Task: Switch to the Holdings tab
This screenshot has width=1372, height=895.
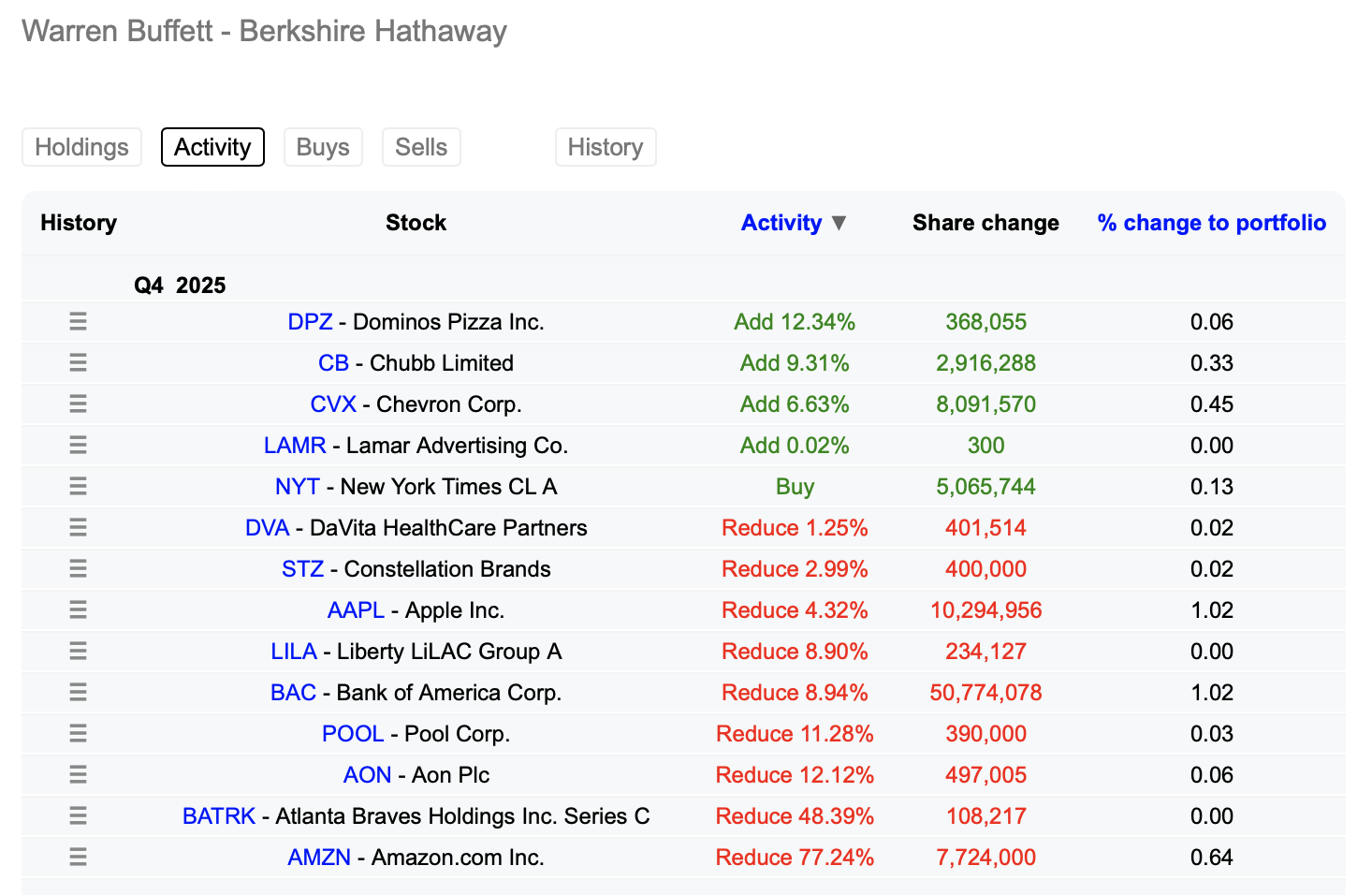Action: tap(81, 147)
